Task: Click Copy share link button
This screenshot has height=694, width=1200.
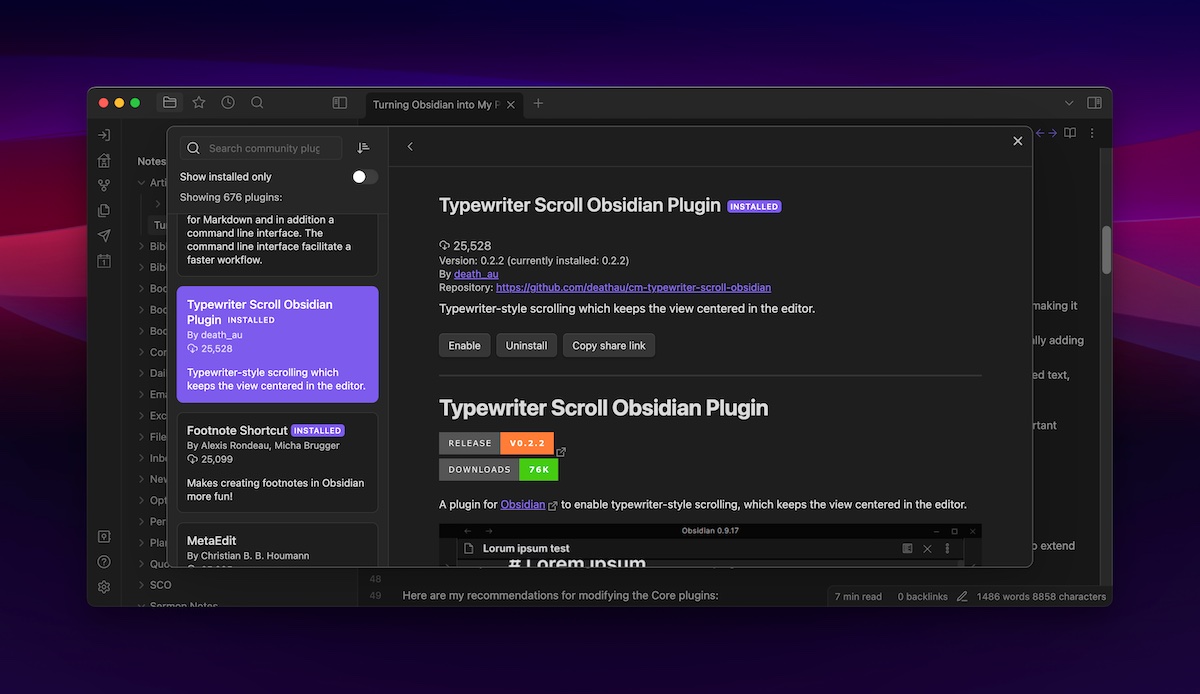Action: click(609, 345)
